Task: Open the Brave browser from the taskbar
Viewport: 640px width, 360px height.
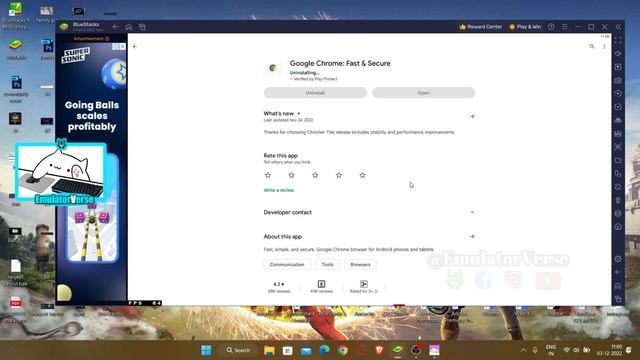Action: (379, 350)
